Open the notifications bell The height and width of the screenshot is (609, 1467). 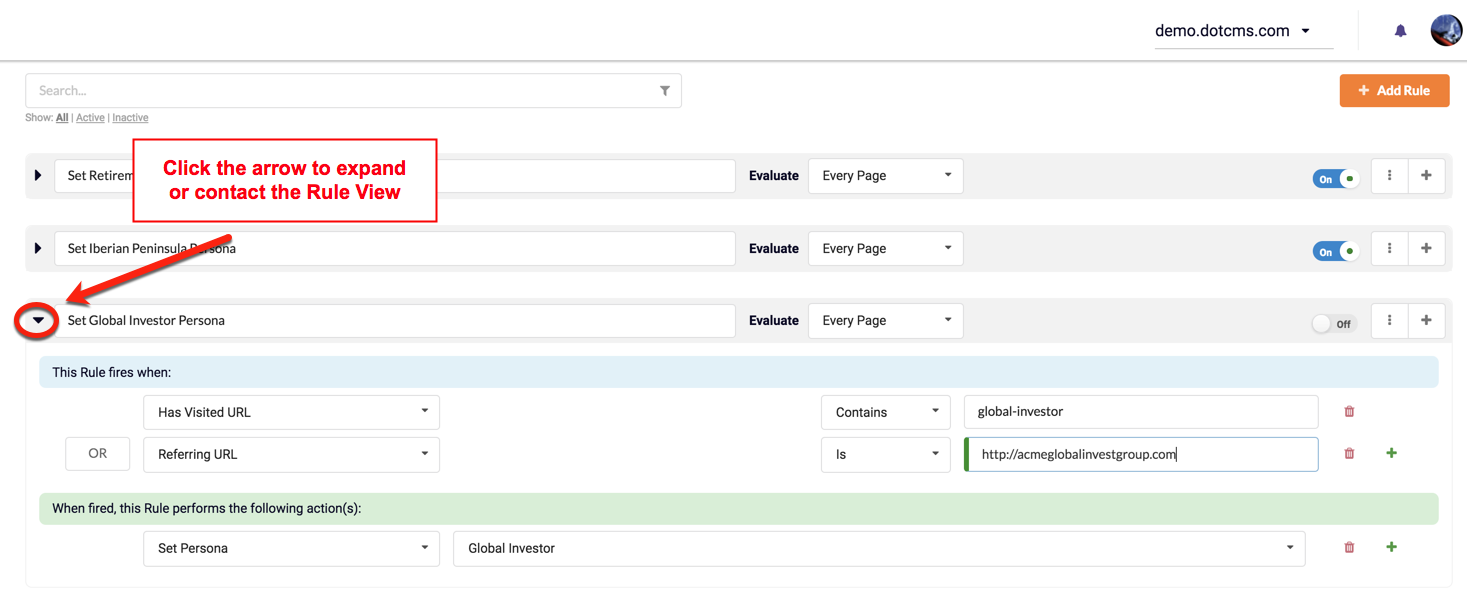tap(1400, 31)
